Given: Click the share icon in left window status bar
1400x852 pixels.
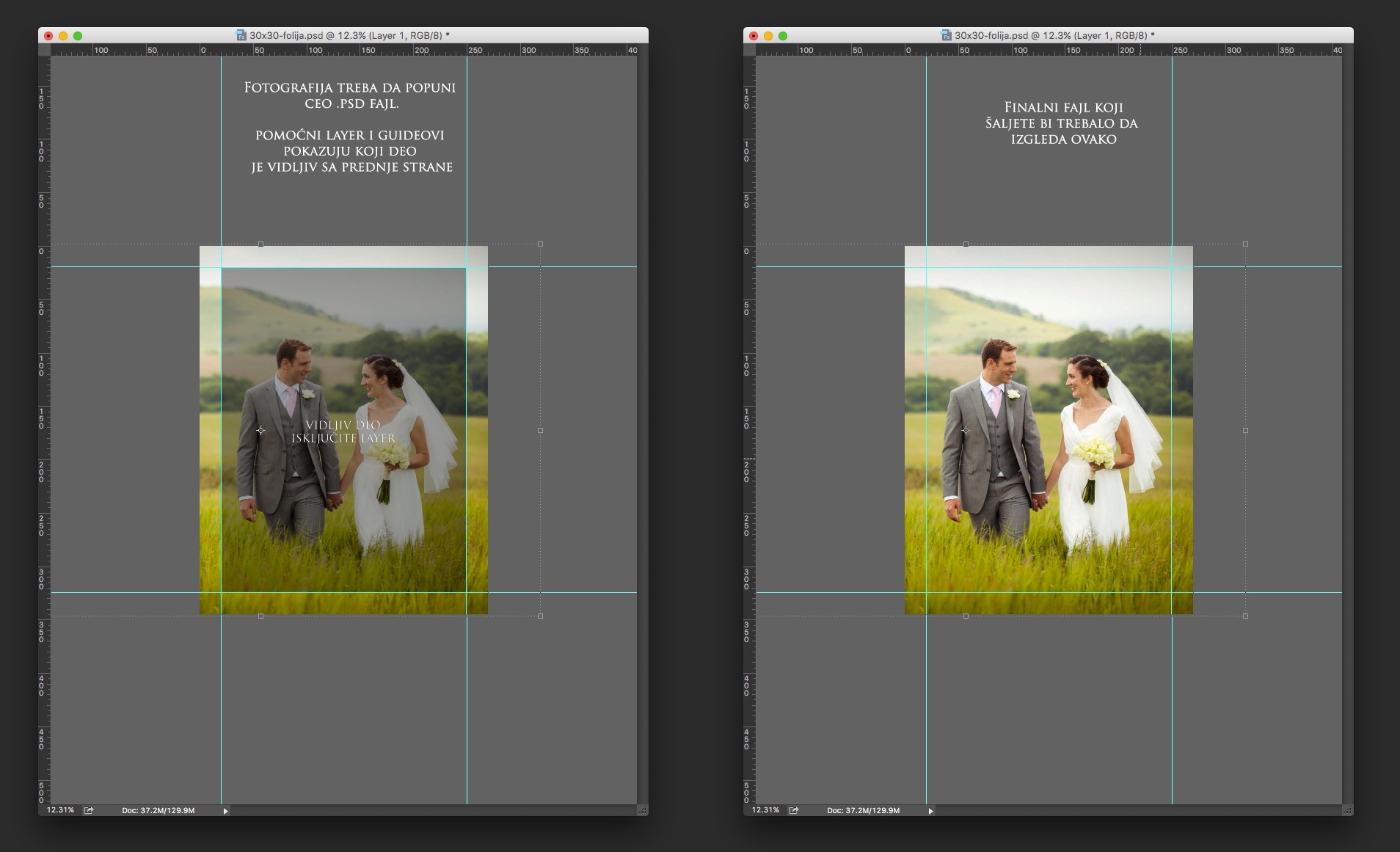Looking at the screenshot, I should pos(89,810).
